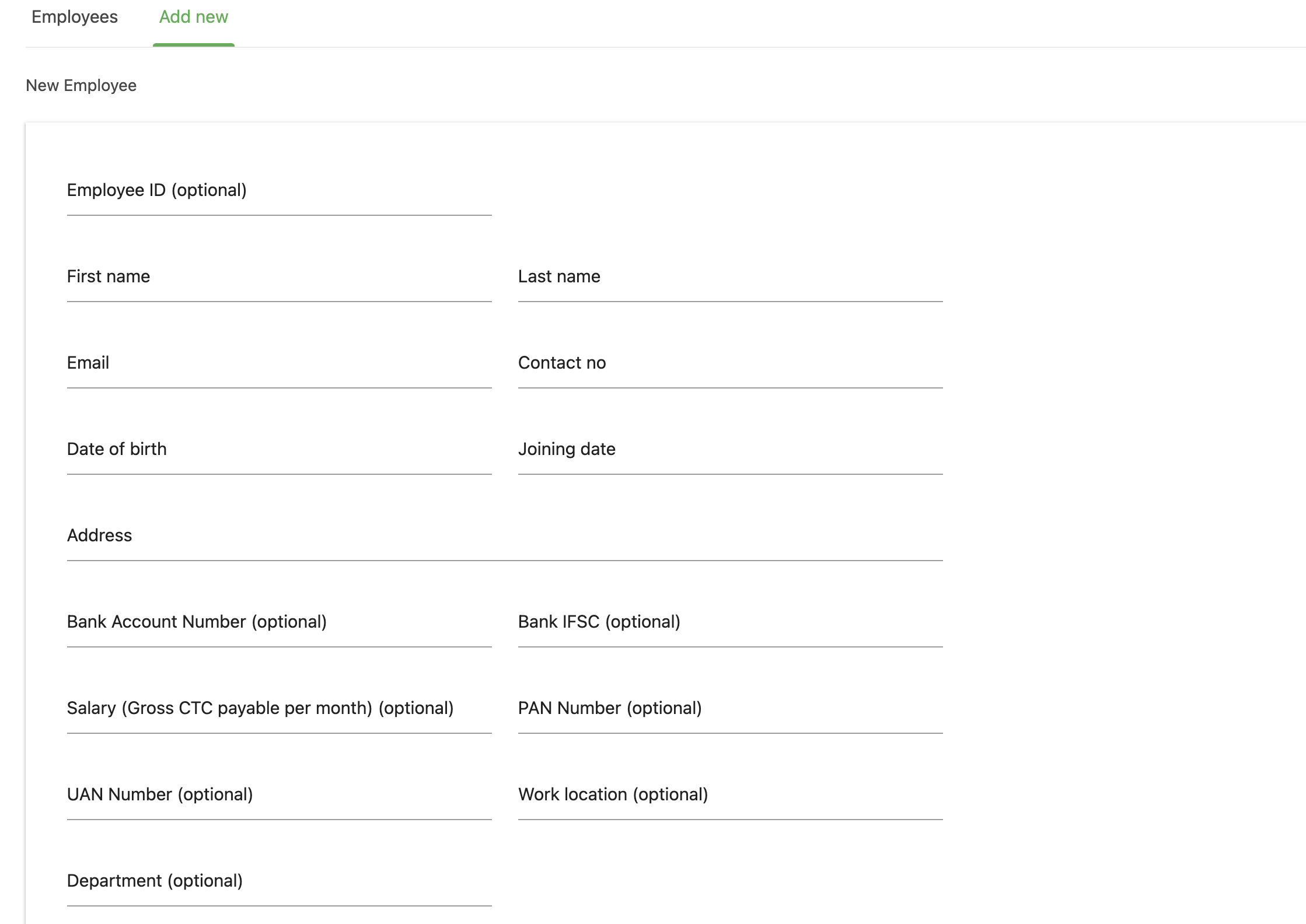The height and width of the screenshot is (924, 1306).
Task: Choose the First name field label
Action: (x=109, y=276)
